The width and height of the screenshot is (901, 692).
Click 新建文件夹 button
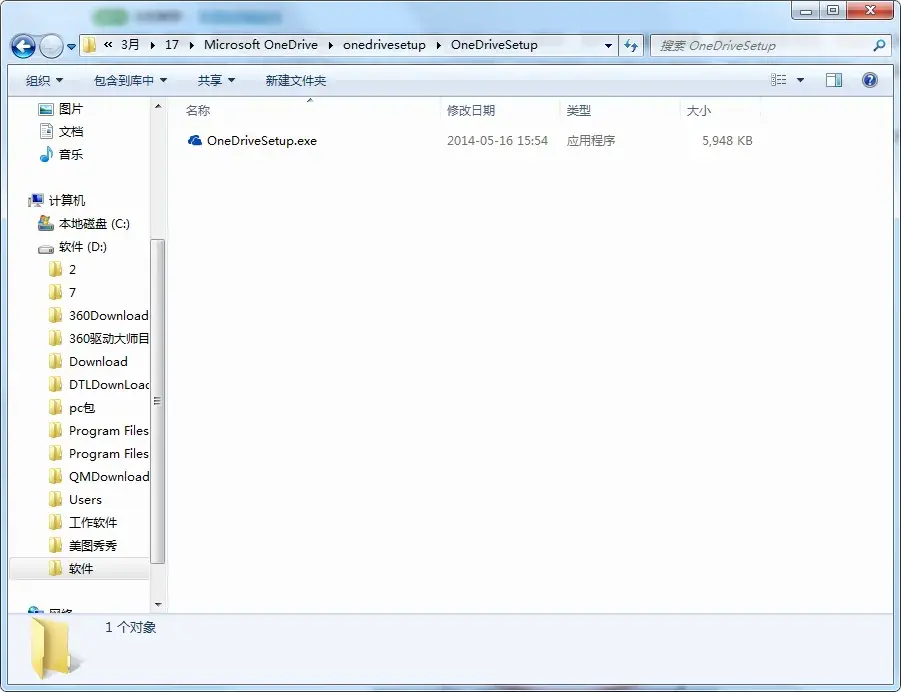click(x=295, y=80)
